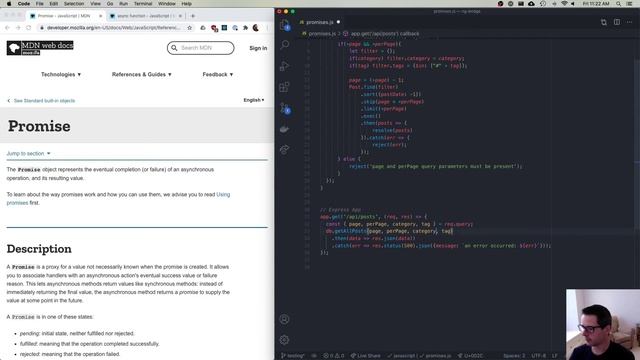The image size is (640, 360).
Task: Open the editor More Actions ellipsis
Action: tap(629, 22)
